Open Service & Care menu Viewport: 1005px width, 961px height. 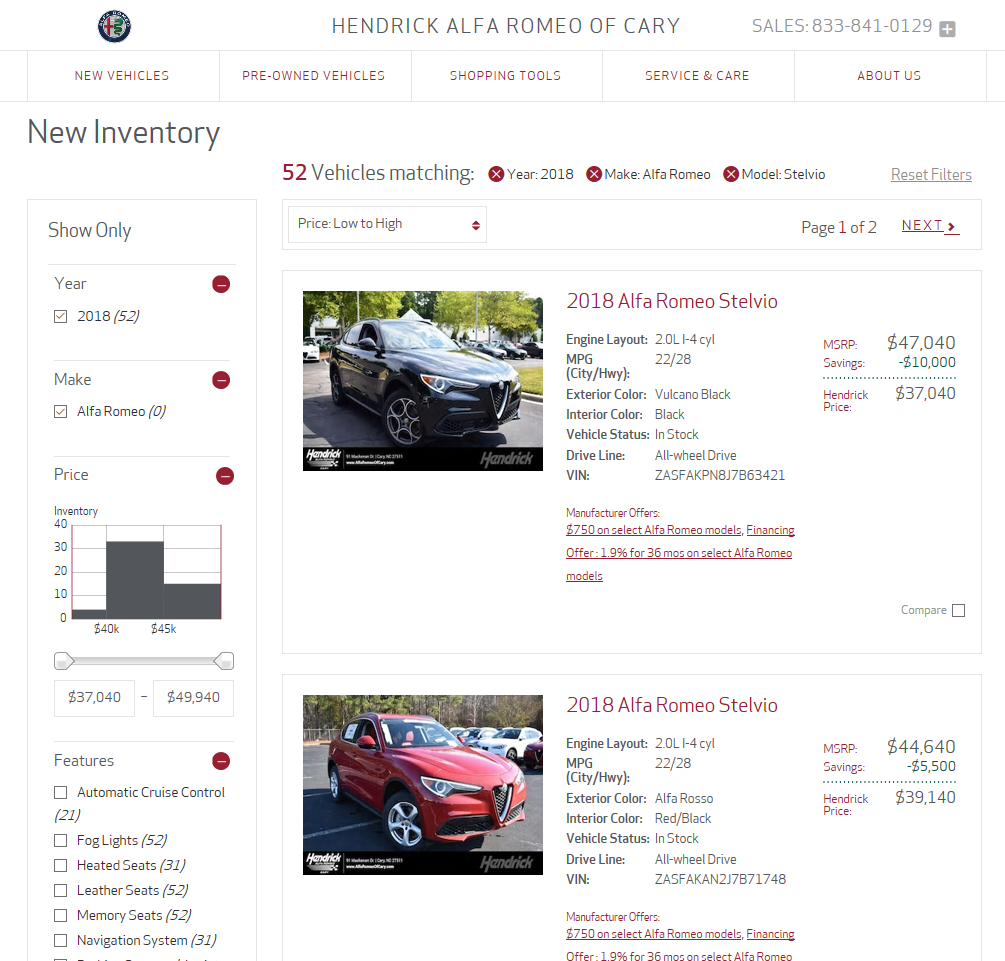click(697, 76)
